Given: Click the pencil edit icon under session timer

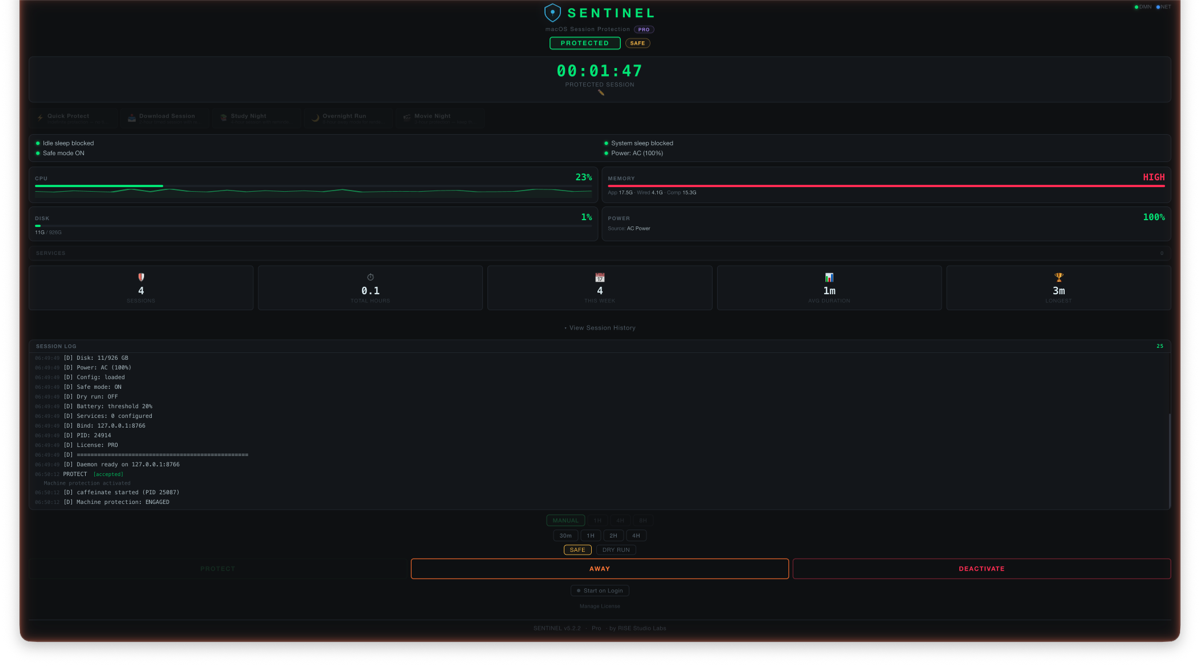Looking at the screenshot, I should (600, 93).
